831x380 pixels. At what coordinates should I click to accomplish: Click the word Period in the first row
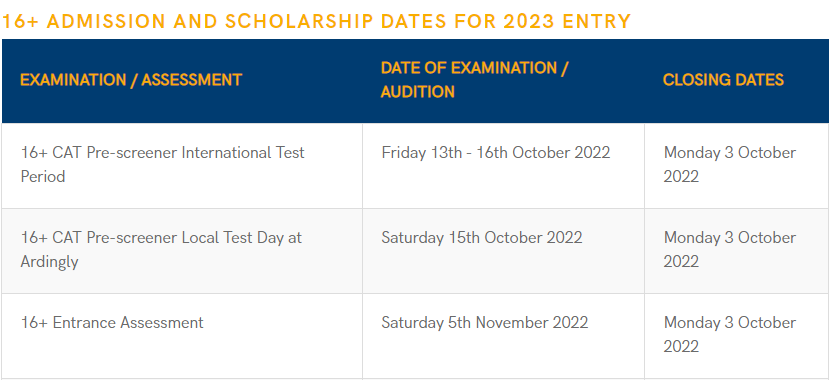43,176
